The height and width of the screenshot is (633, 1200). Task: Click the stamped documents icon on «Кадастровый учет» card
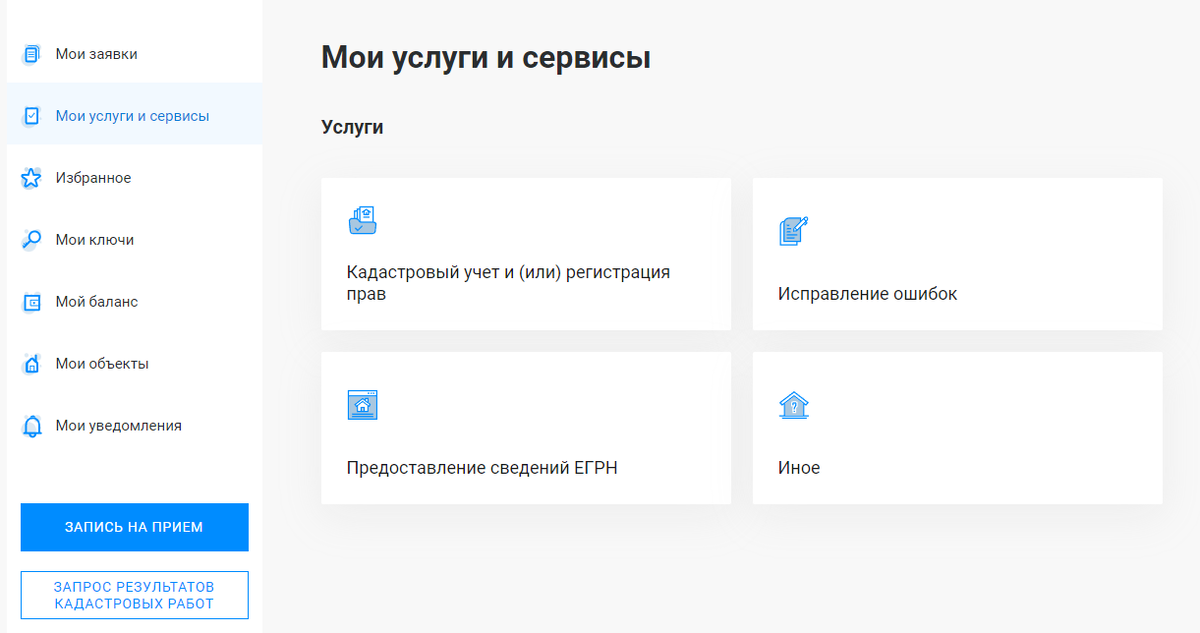[362, 220]
